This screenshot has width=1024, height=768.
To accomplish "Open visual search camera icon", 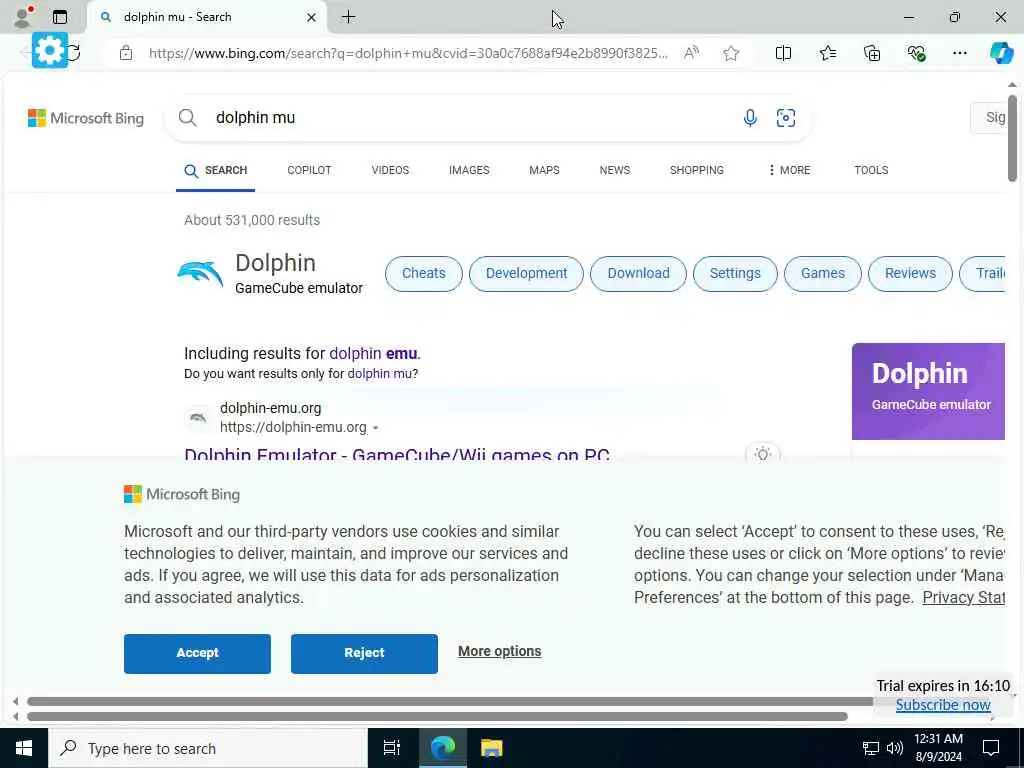I will (x=786, y=118).
